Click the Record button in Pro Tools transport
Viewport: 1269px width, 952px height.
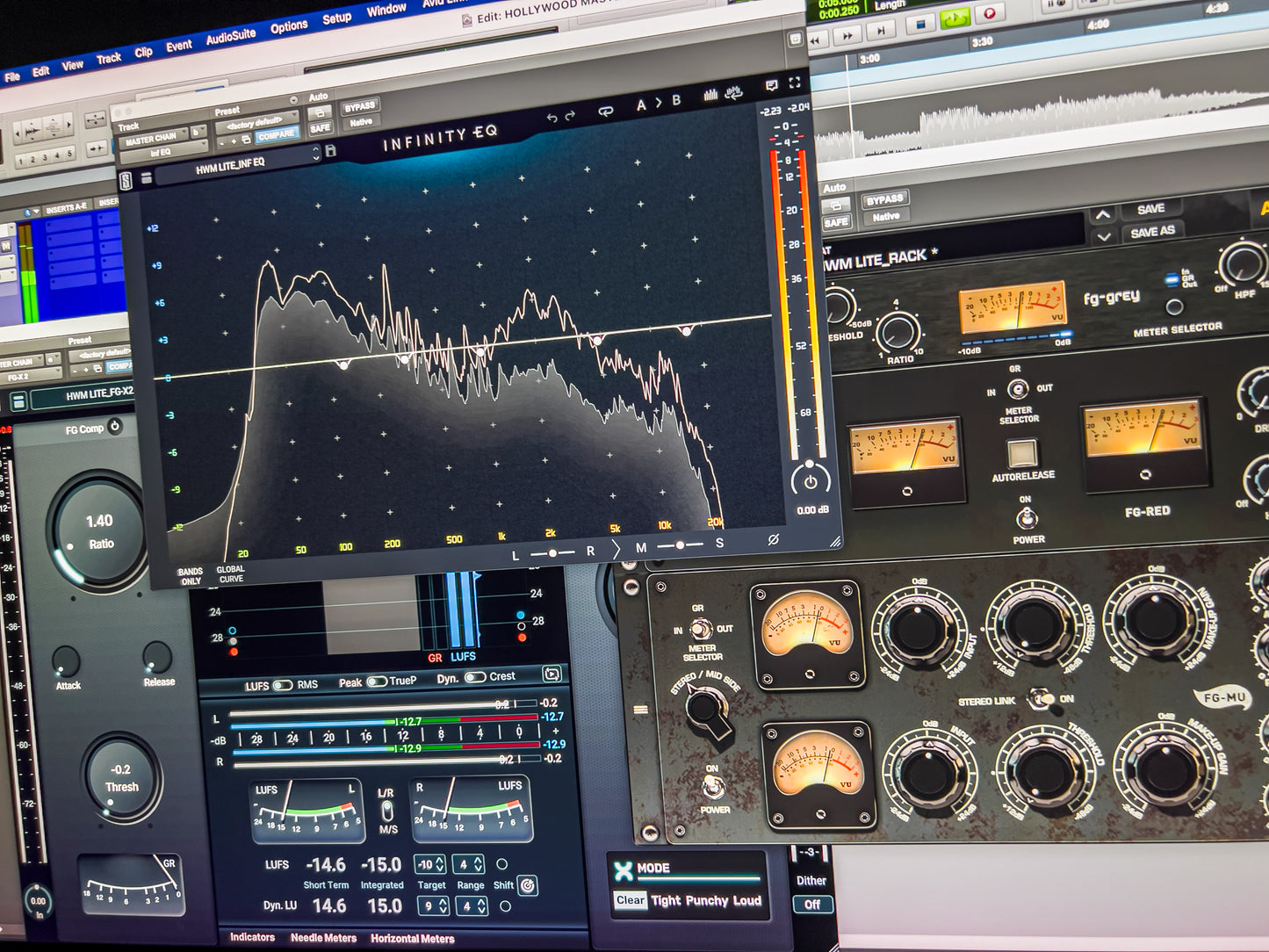click(989, 13)
